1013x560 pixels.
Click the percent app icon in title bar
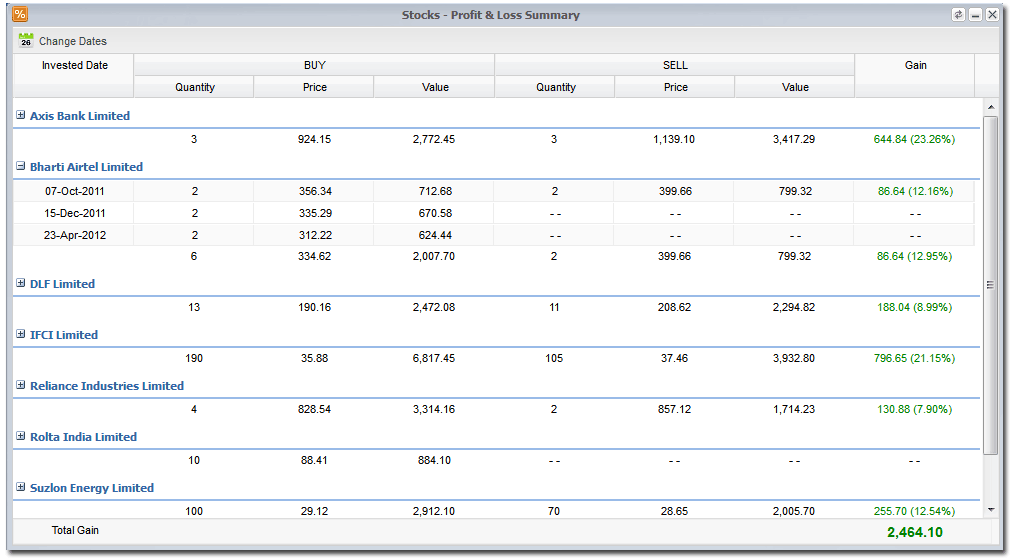(20, 14)
